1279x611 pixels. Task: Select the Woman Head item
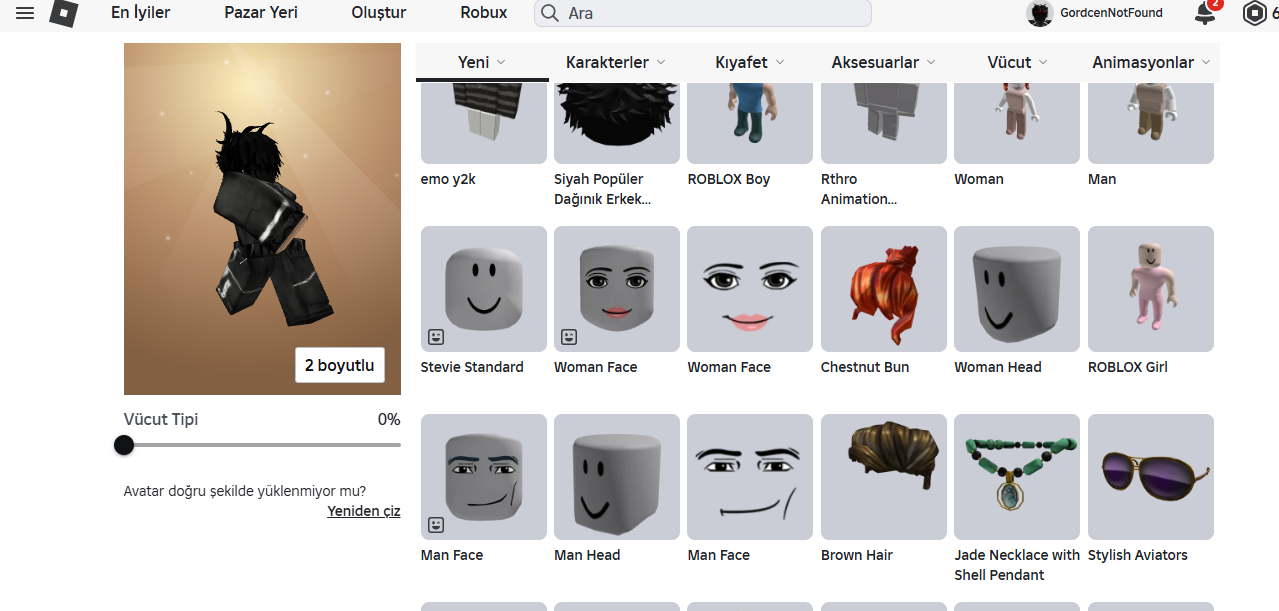pyautogui.click(x=1017, y=289)
